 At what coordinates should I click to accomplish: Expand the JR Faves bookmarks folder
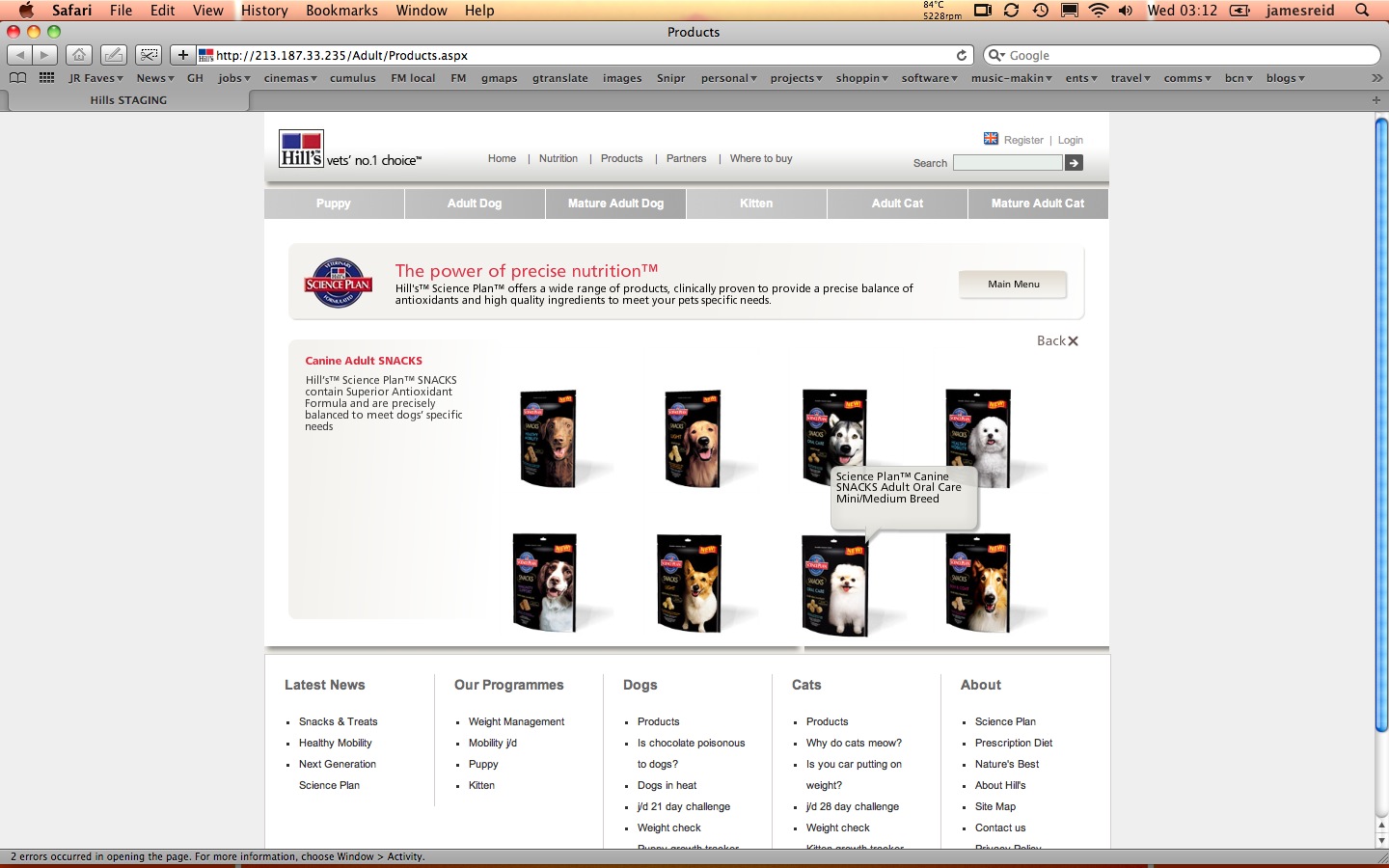coord(96,78)
